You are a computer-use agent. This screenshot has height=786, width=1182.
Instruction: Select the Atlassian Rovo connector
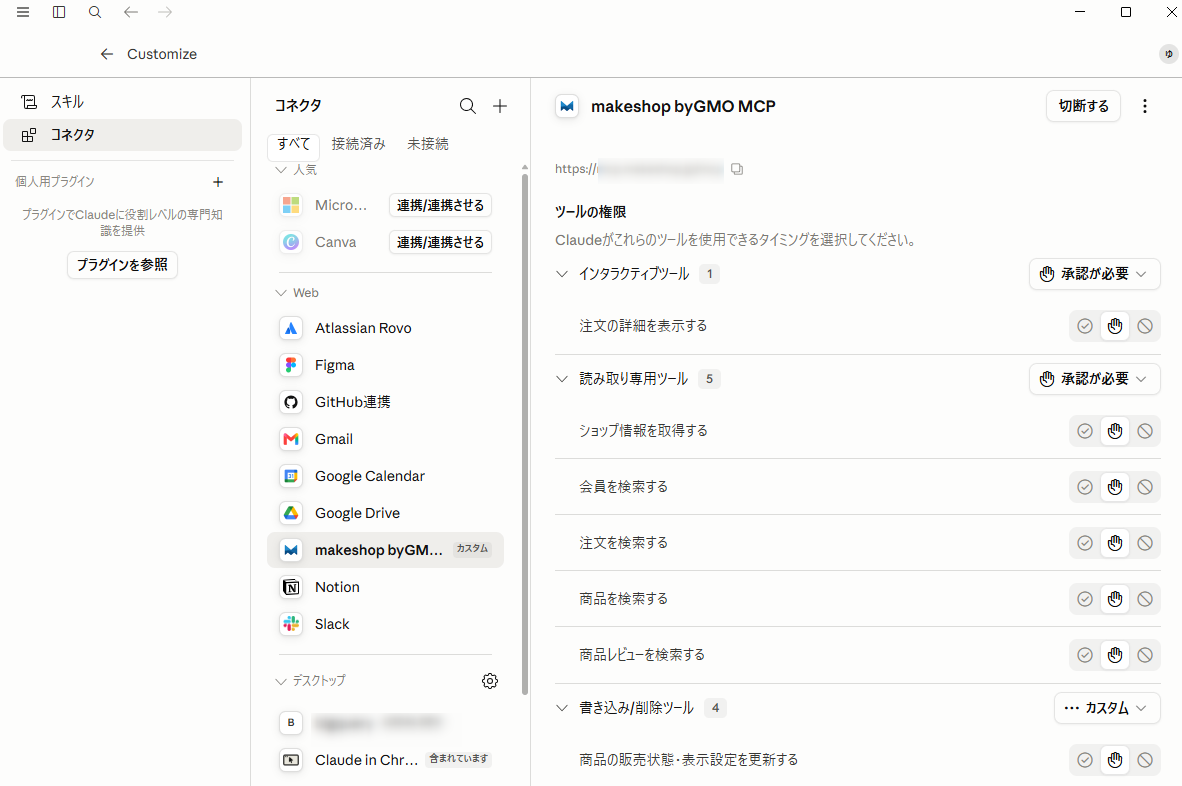click(x=385, y=329)
